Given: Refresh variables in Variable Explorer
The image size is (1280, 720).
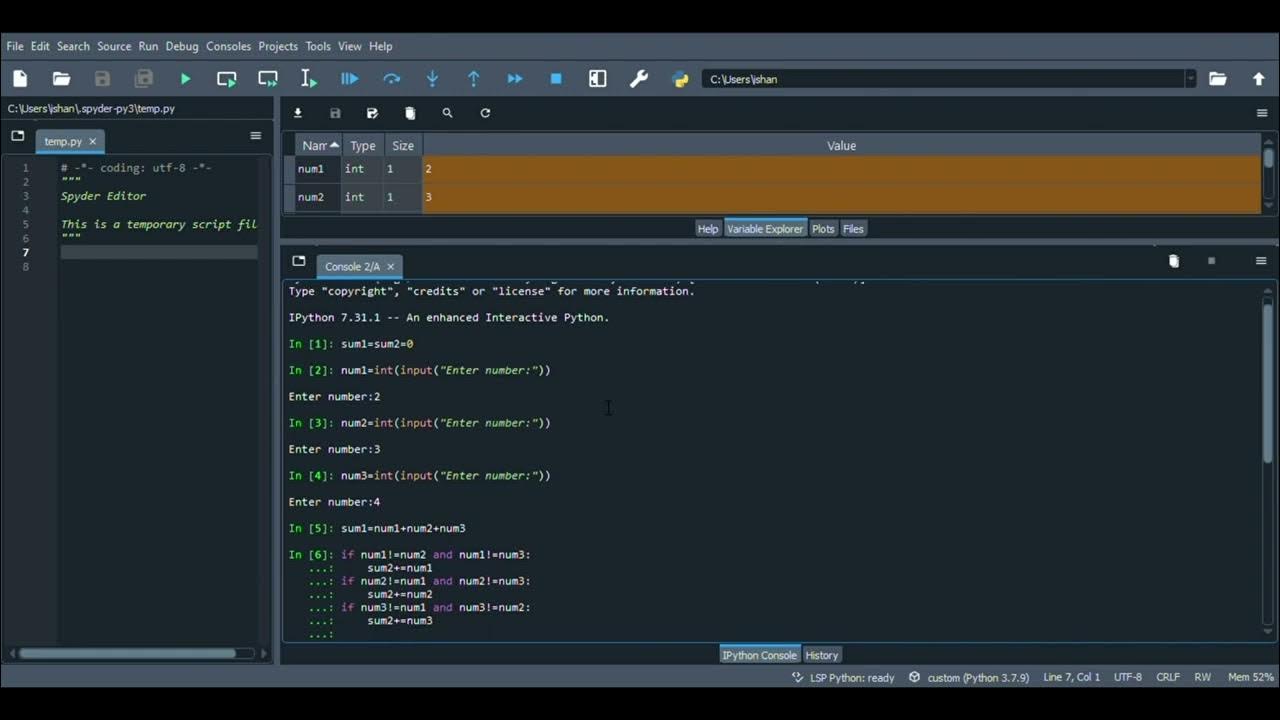Looking at the screenshot, I should coord(485,113).
